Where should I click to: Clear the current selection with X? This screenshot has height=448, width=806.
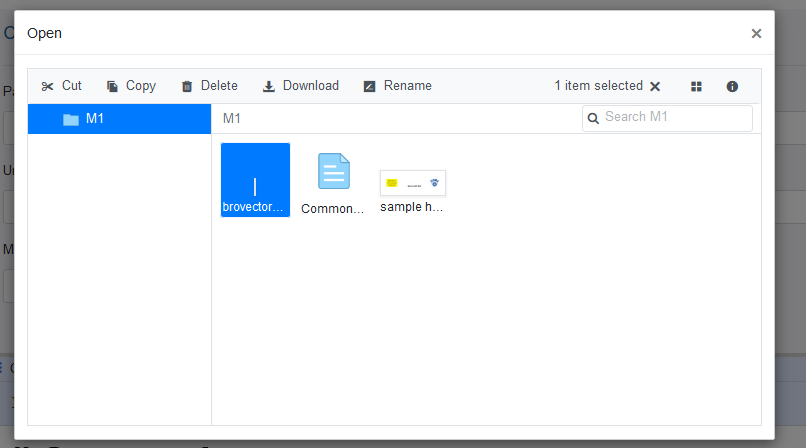click(655, 87)
